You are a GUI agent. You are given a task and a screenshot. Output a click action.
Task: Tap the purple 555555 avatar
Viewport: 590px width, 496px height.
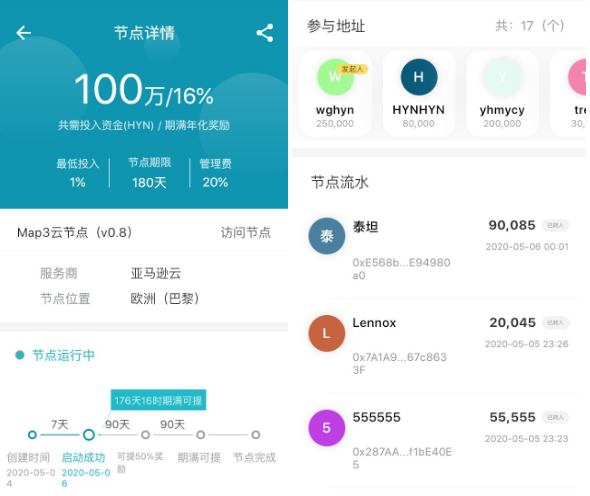(x=327, y=428)
